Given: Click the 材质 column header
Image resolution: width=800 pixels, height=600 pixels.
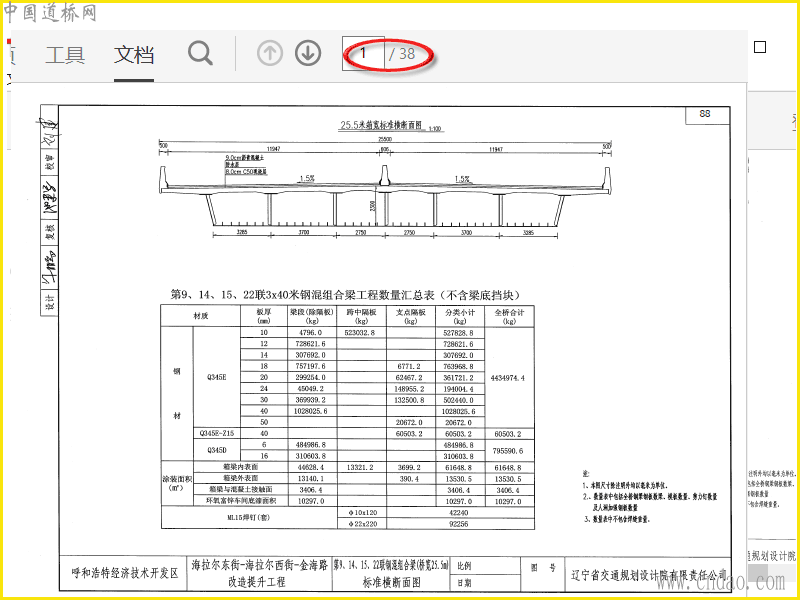Looking at the screenshot, I should click(x=201, y=316).
